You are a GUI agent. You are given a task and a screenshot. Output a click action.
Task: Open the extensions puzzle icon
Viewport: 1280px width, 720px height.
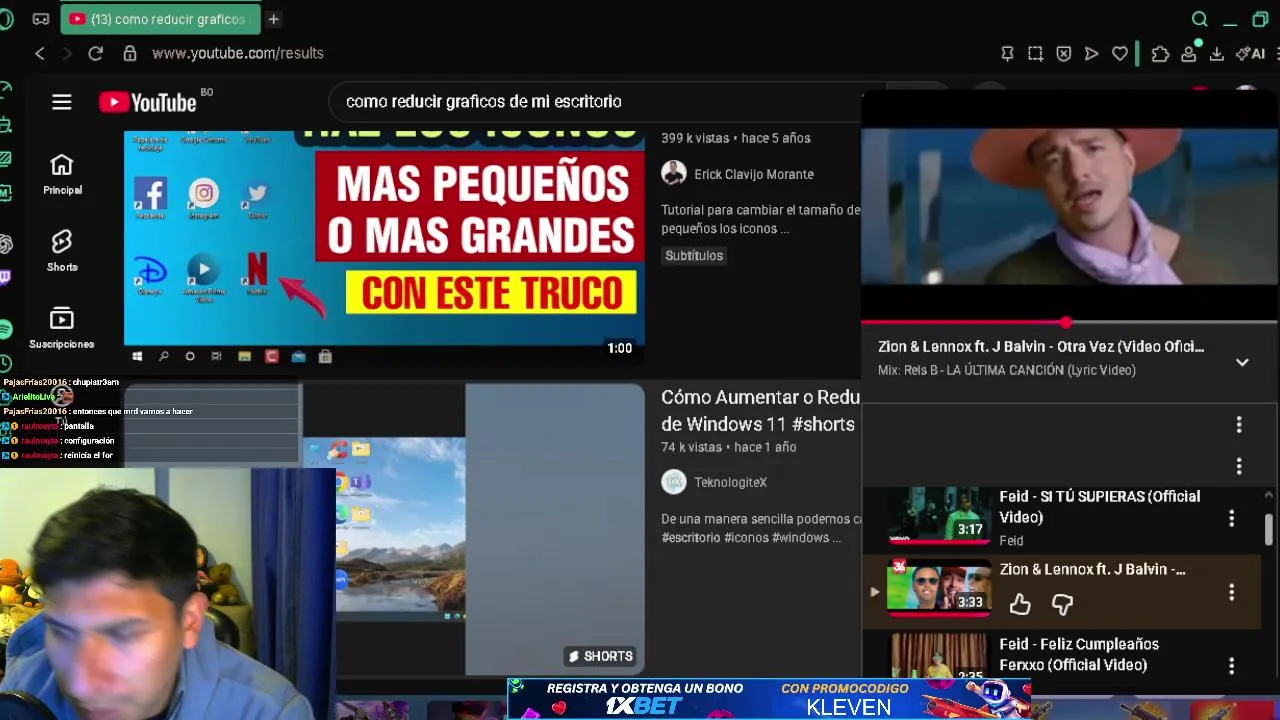(1160, 53)
